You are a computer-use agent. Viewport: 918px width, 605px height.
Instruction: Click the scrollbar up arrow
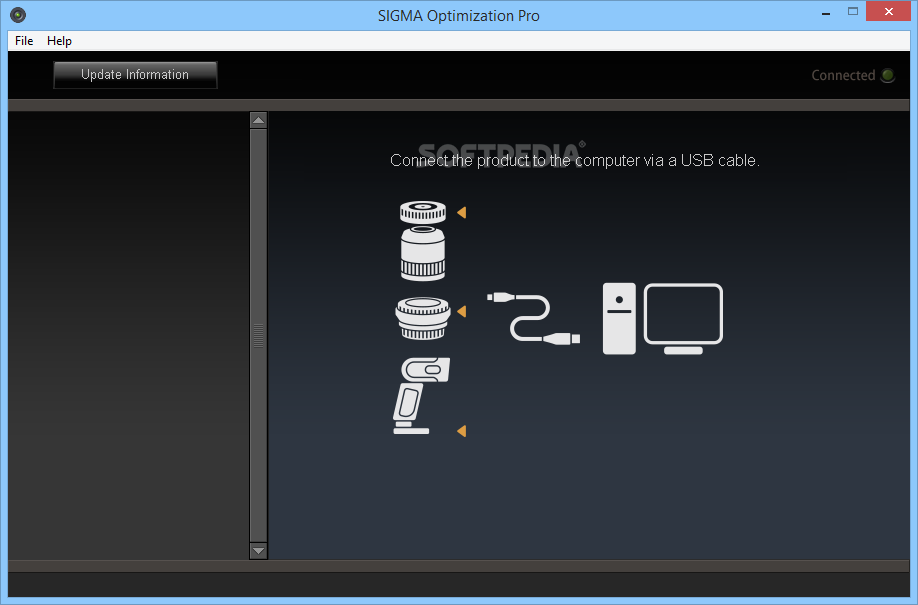[x=258, y=121]
